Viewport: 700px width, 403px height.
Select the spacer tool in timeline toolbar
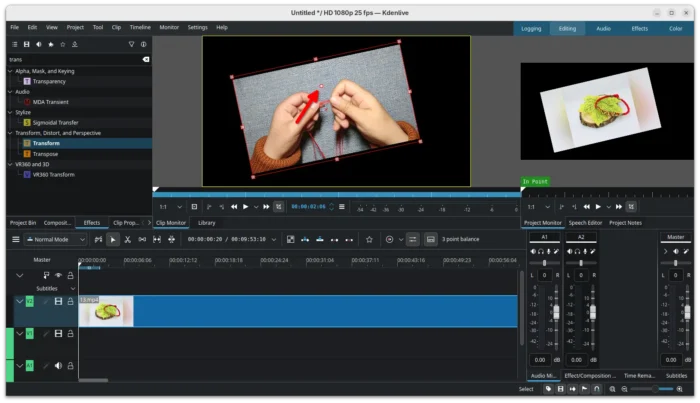143,239
